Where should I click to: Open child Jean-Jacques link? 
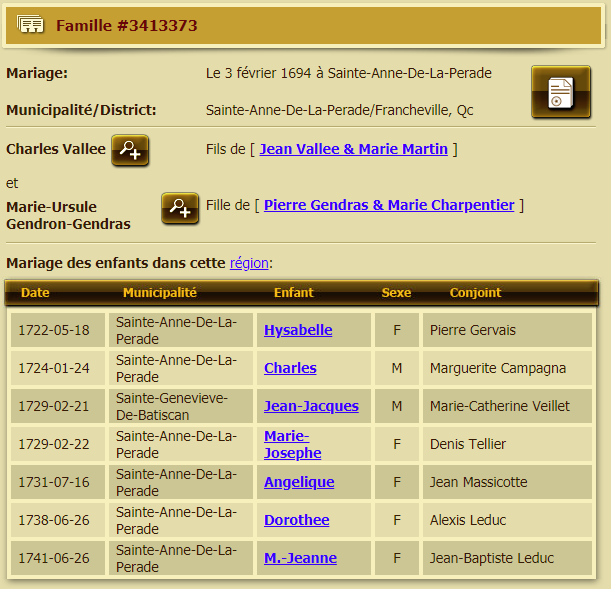tap(311, 406)
